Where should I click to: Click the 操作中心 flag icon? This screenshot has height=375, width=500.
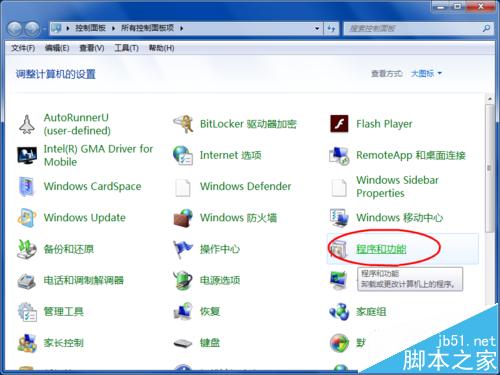(x=183, y=249)
